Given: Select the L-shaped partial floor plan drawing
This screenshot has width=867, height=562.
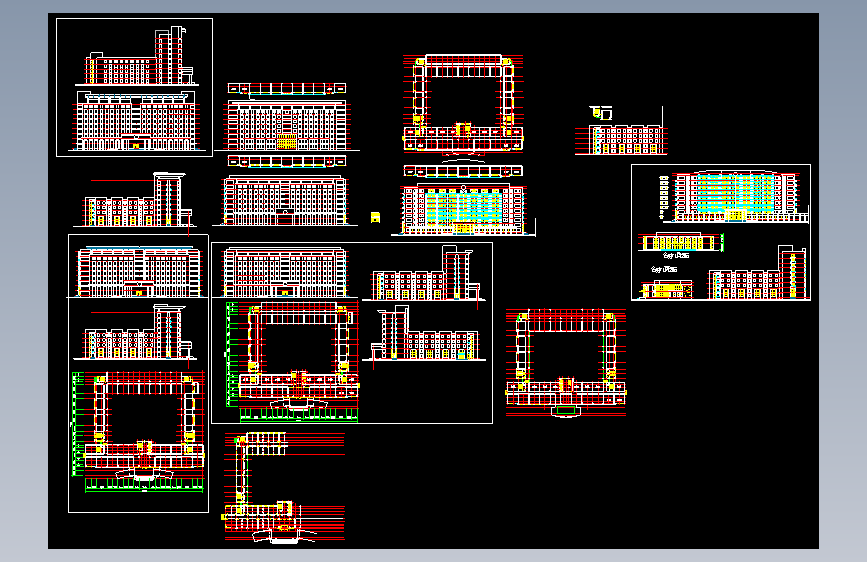Looking at the screenshot, I should click(284, 488).
